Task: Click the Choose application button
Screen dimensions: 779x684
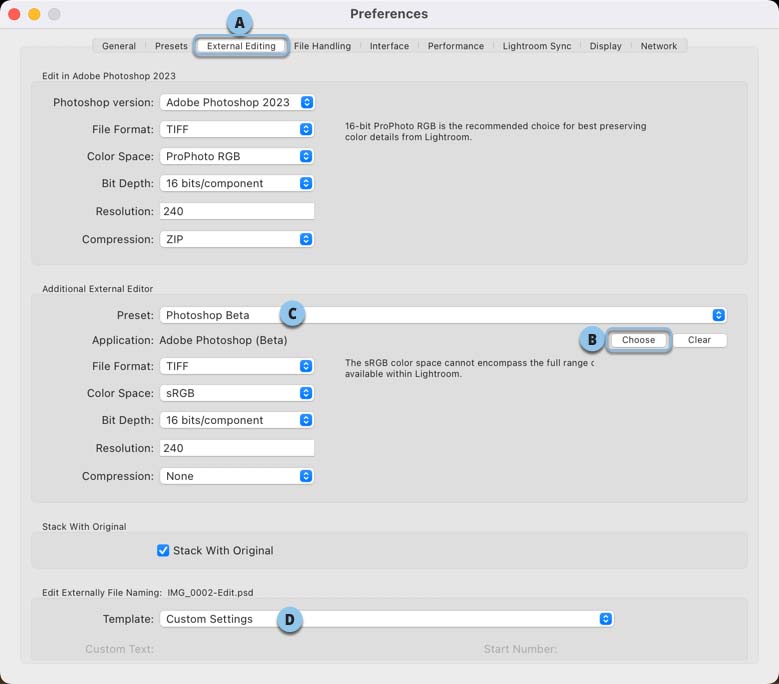Action: 638,340
